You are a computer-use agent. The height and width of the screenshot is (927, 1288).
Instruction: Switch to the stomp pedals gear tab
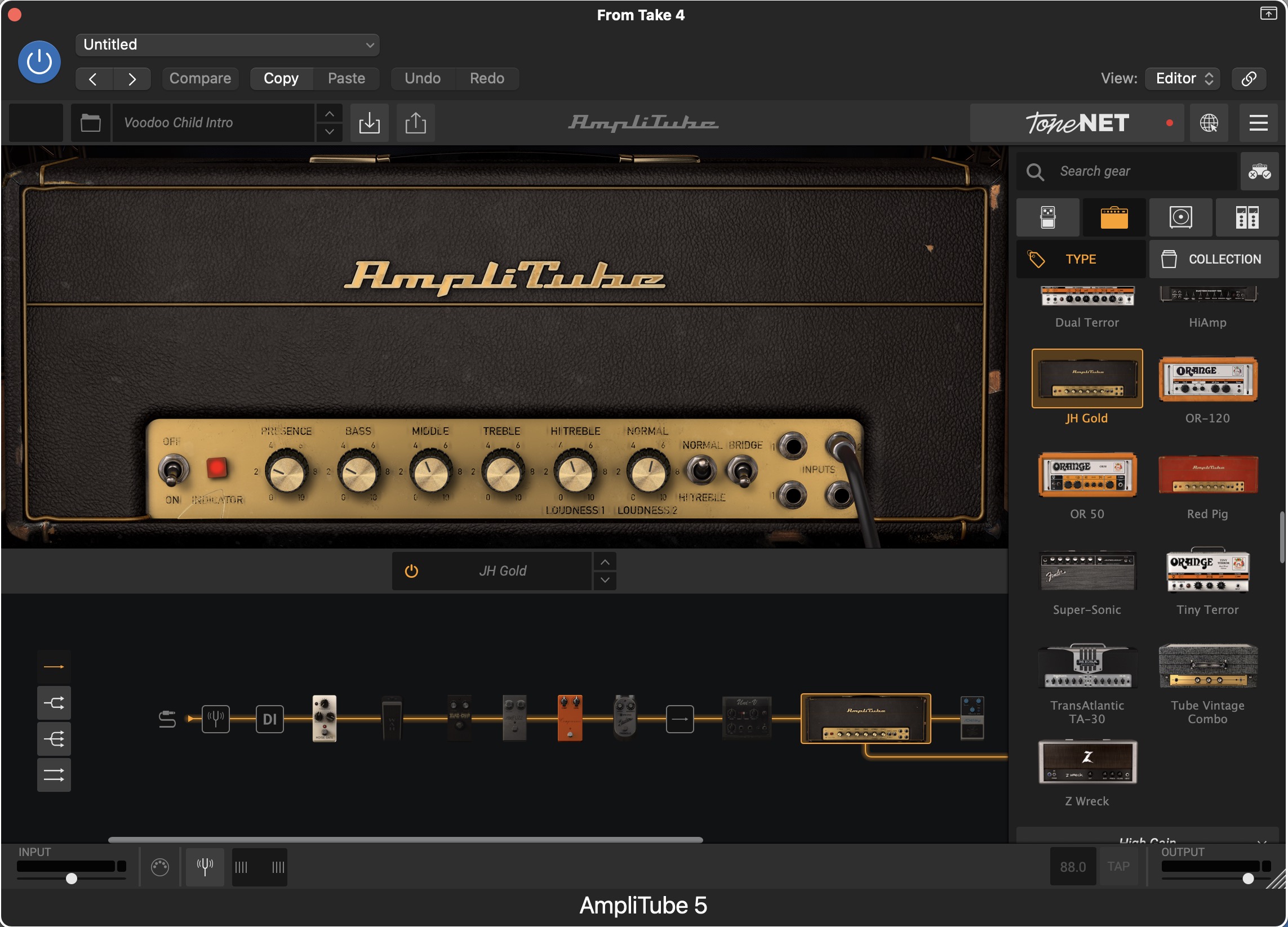point(1048,217)
